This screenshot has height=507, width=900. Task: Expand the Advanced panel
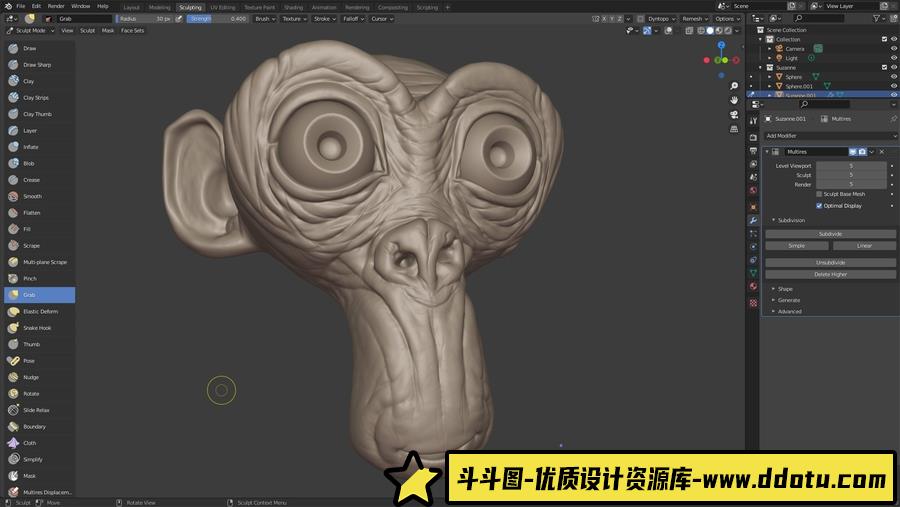click(789, 312)
